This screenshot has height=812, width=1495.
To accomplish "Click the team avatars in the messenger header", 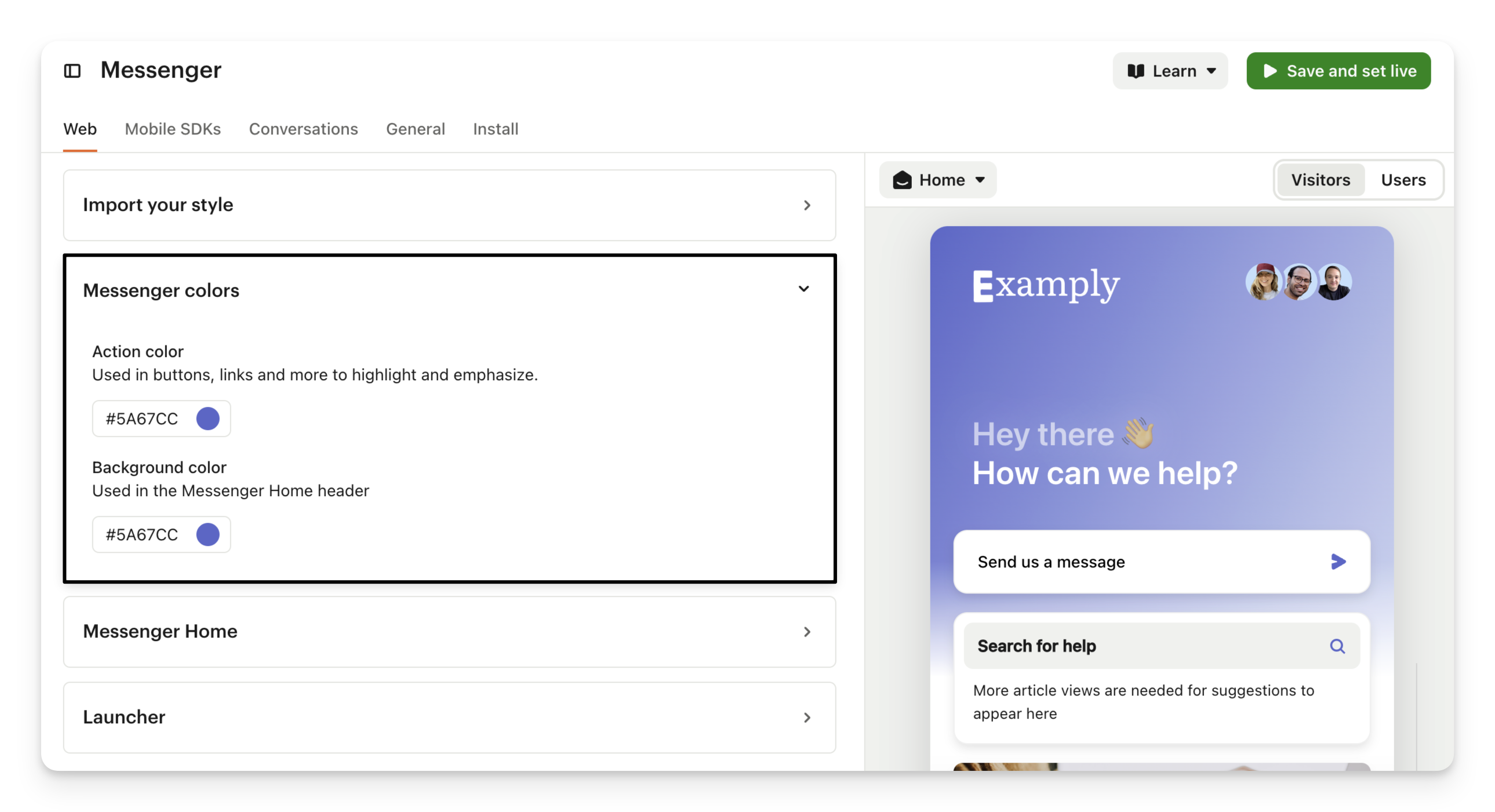I will coord(1298,282).
